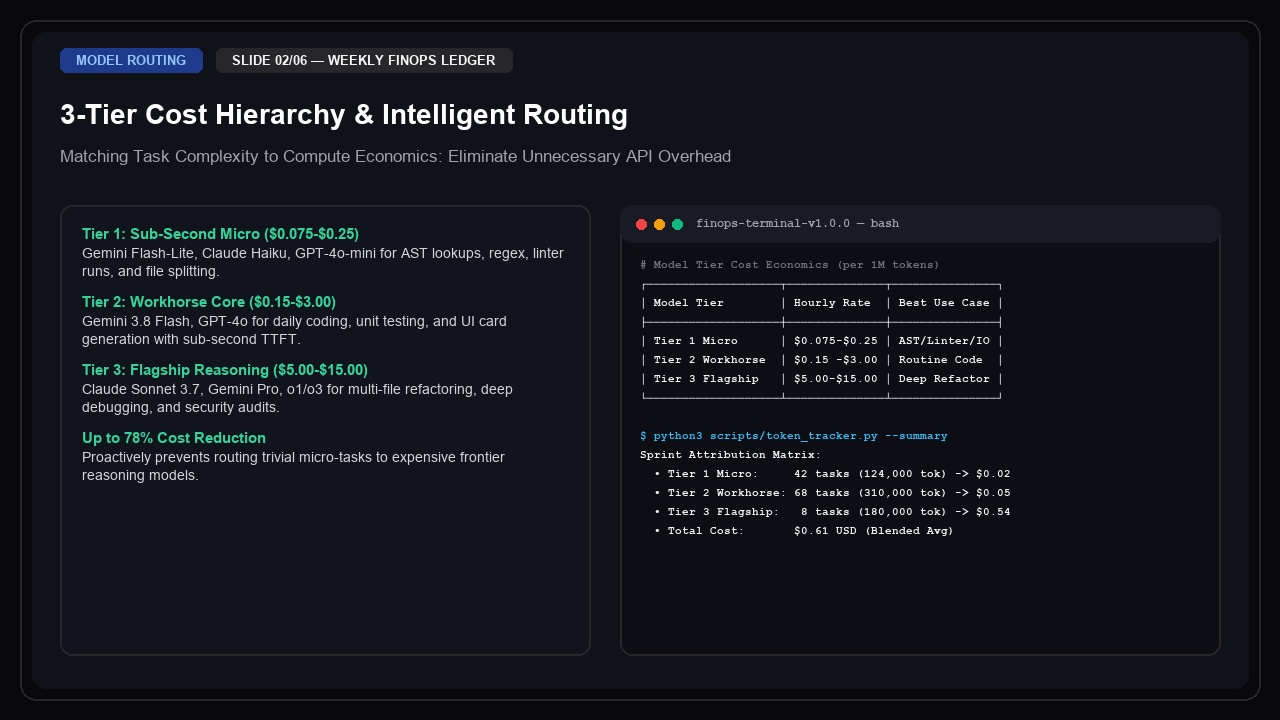Click the 'AST/Linter/IO' use case cell
Screen dimensions: 1280x720
tap(944, 341)
